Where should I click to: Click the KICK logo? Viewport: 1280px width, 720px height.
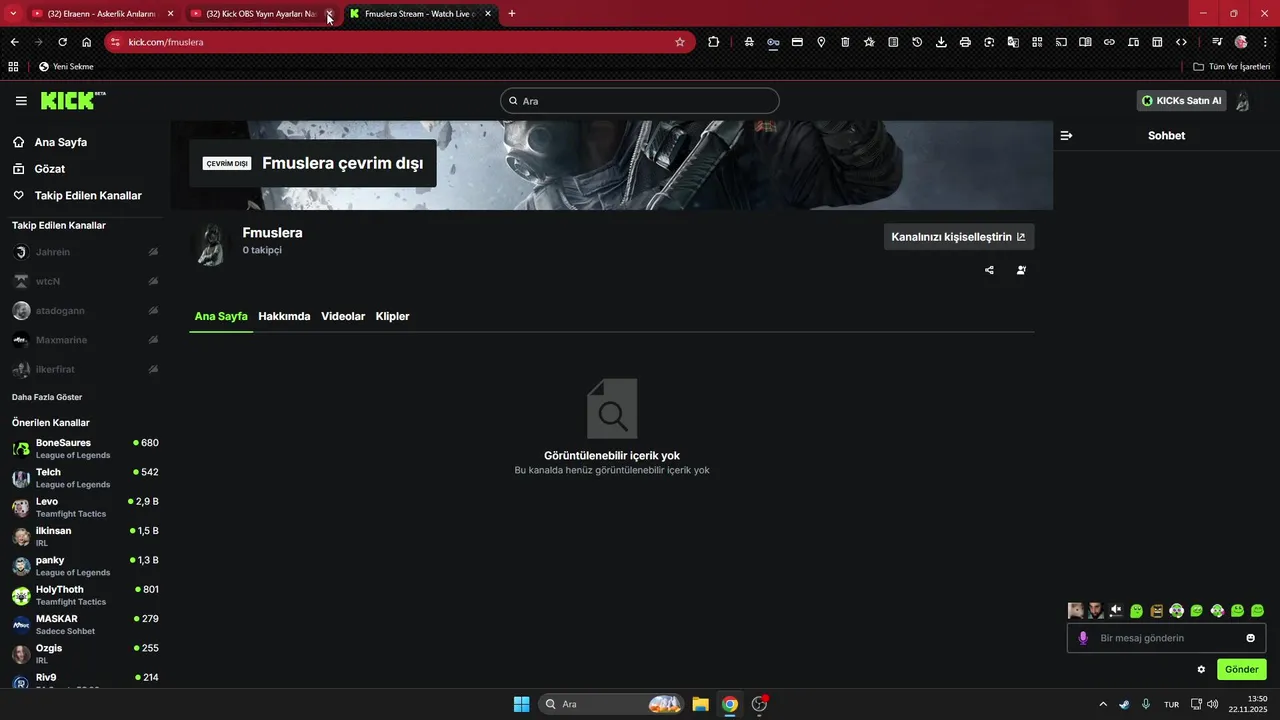coord(73,100)
